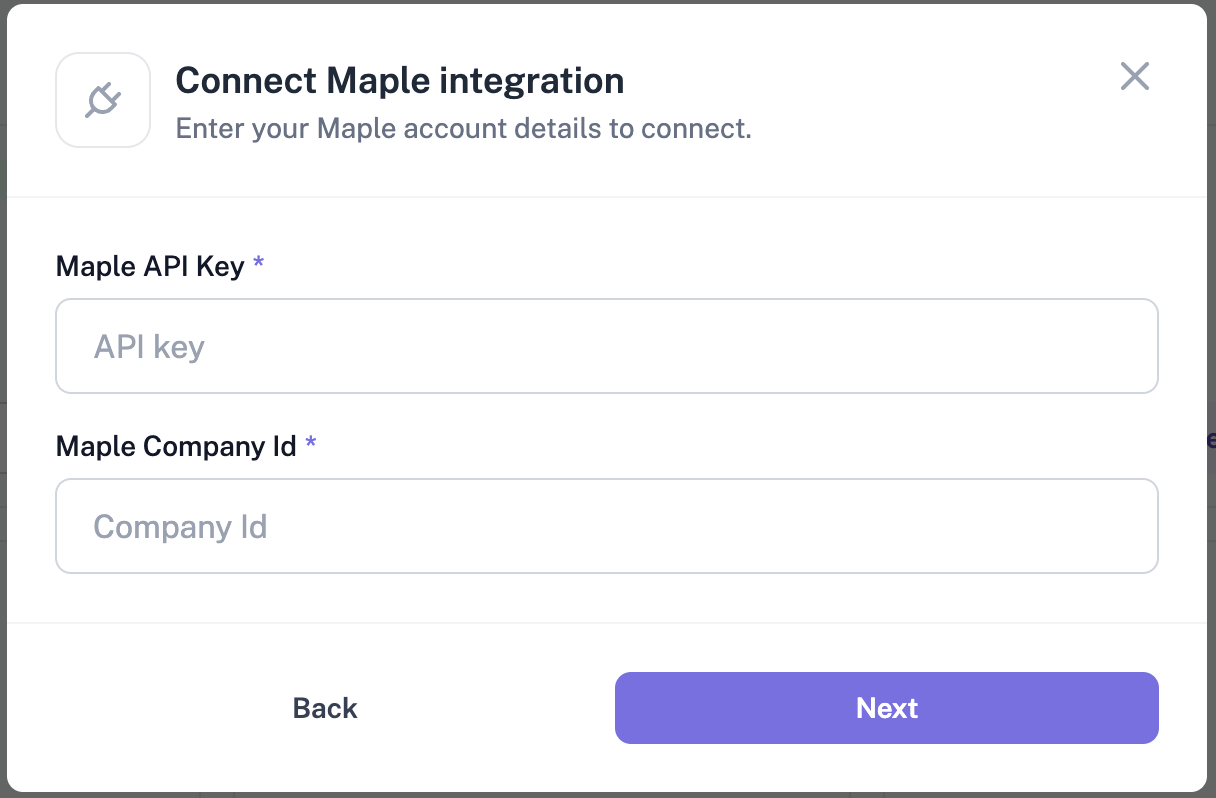The height and width of the screenshot is (798, 1216).
Task: Click the required asterisk beside Maple Company Id
Action: [x=311, y=444]
